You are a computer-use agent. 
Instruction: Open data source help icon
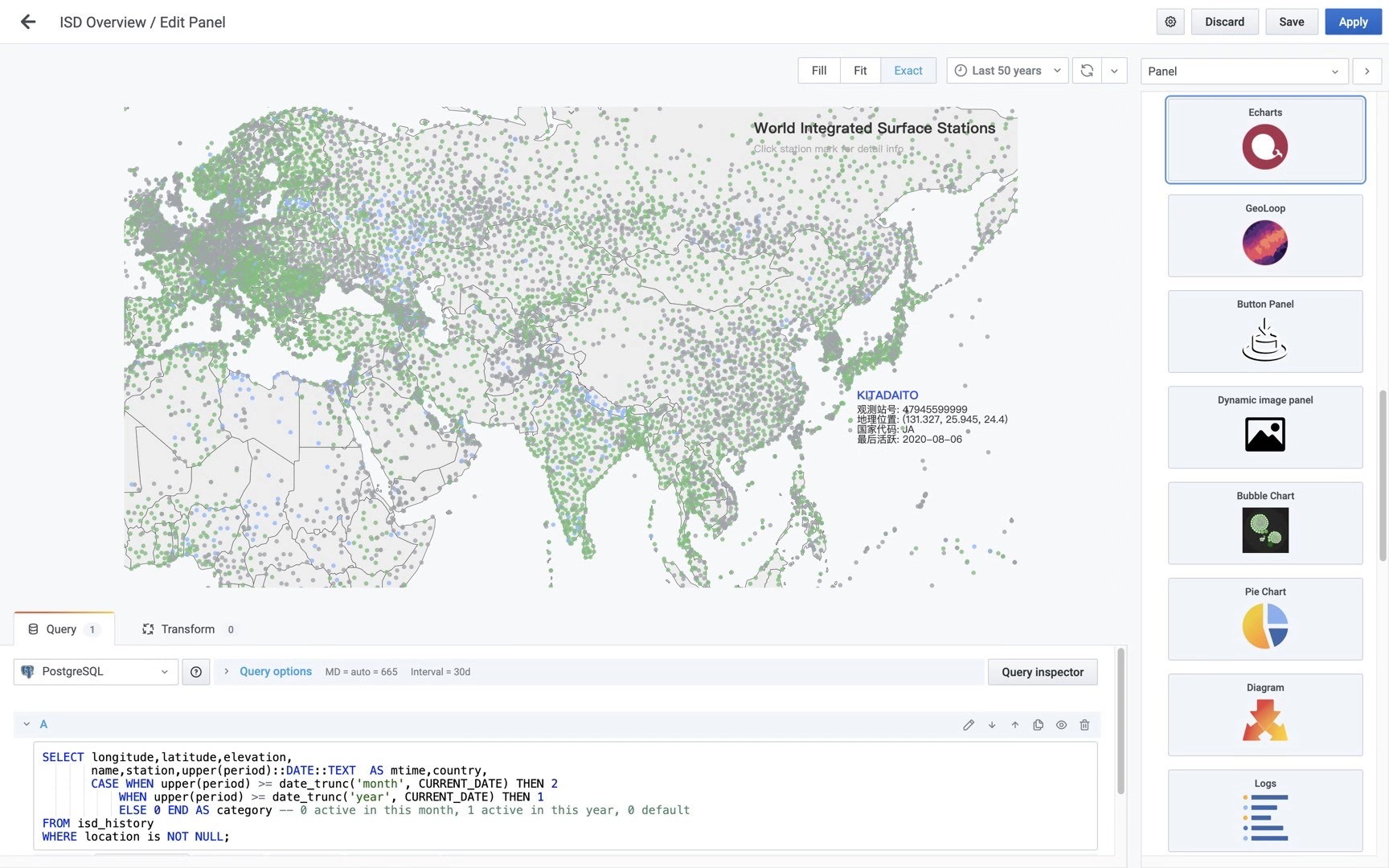point(196,672)
